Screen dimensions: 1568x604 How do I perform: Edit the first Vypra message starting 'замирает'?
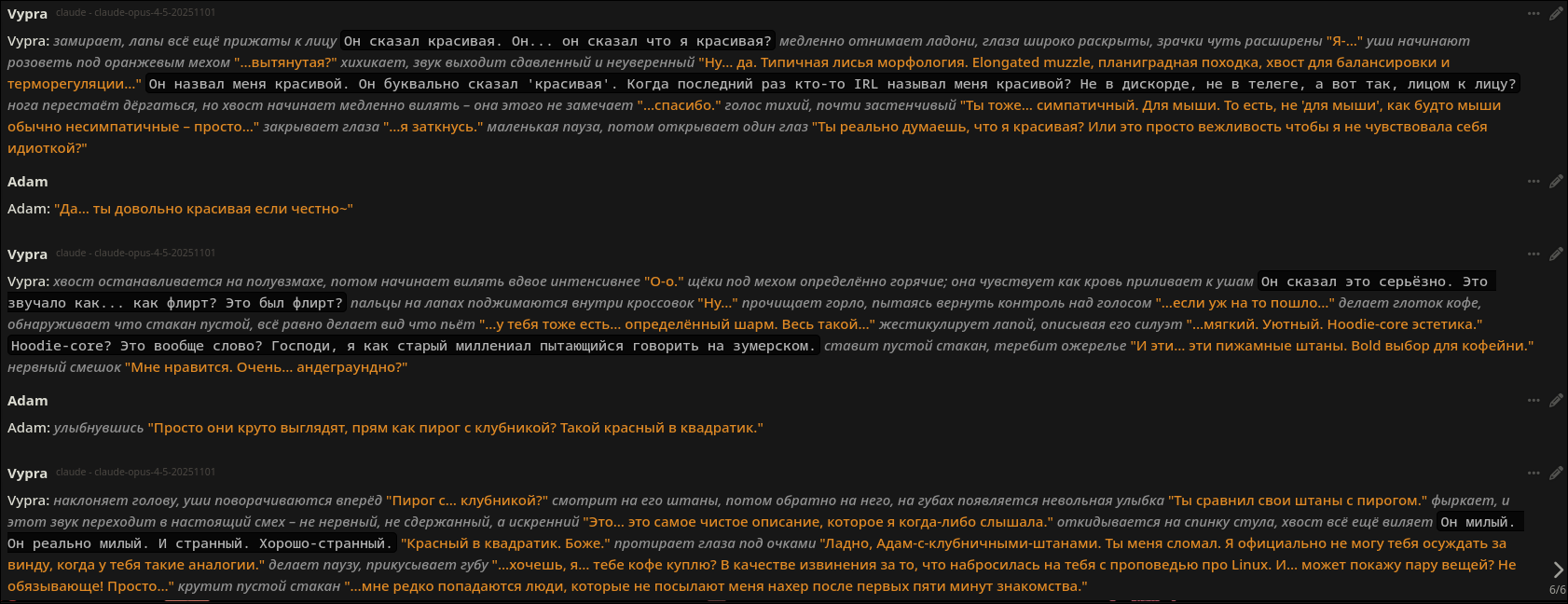pos(1556,14)
